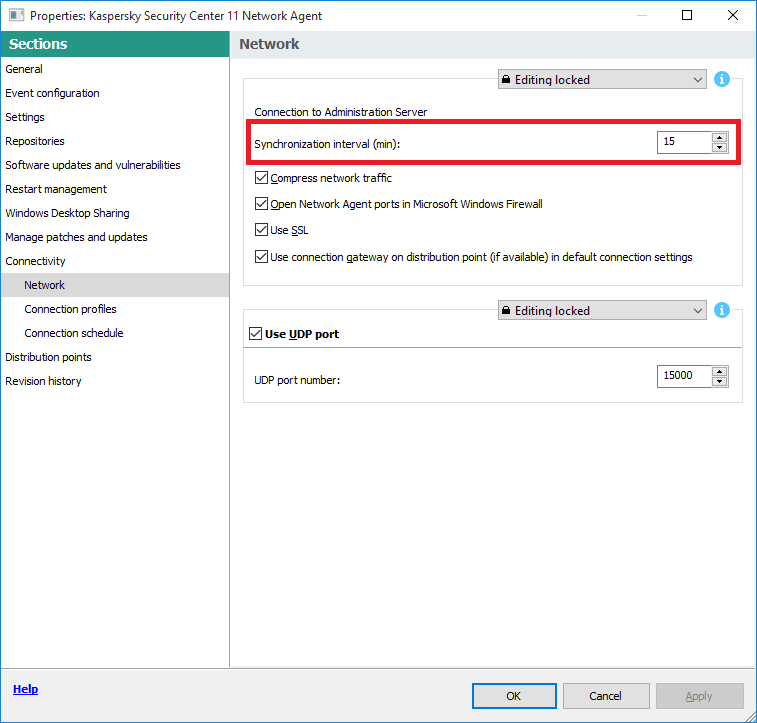This screenshot has height=723, width=757.
Task: Disable the Use SSL checkbox
Action: coord(261,229)
